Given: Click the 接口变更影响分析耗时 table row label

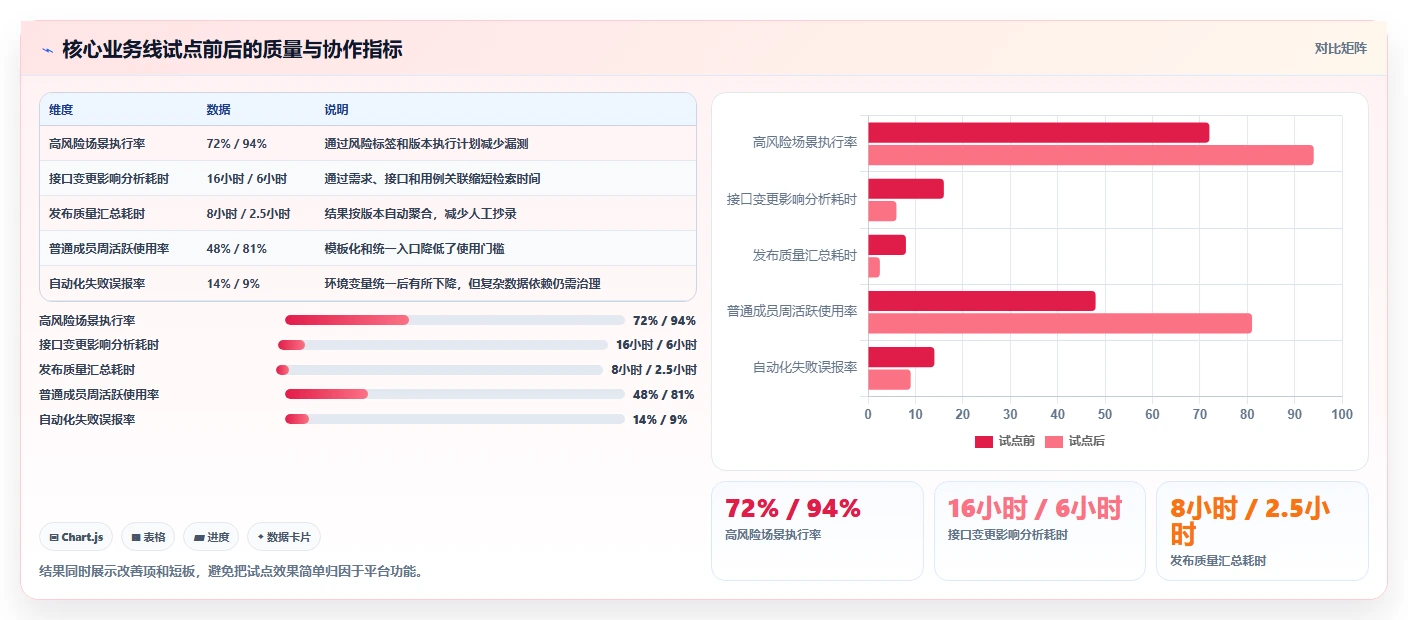Looking at the screenshot, I should pos(109,179).
